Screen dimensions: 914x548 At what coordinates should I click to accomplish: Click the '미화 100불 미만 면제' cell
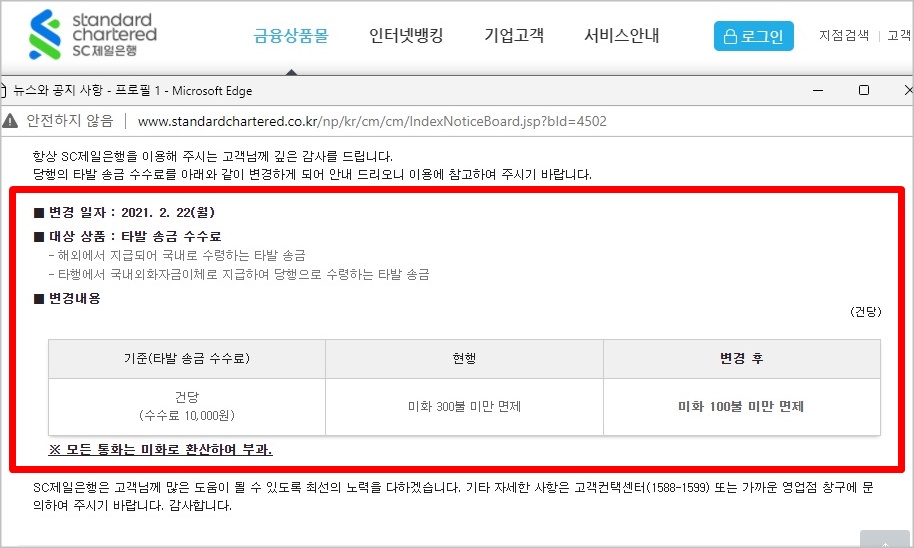coord(741,407)
